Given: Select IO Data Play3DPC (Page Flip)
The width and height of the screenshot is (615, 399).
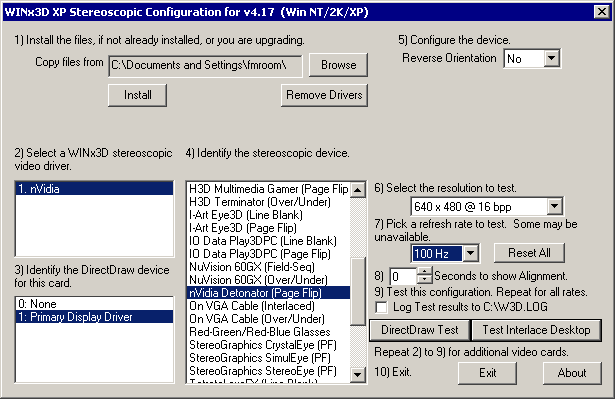Looking at the screenshot, I should click(x=268, y=254).
